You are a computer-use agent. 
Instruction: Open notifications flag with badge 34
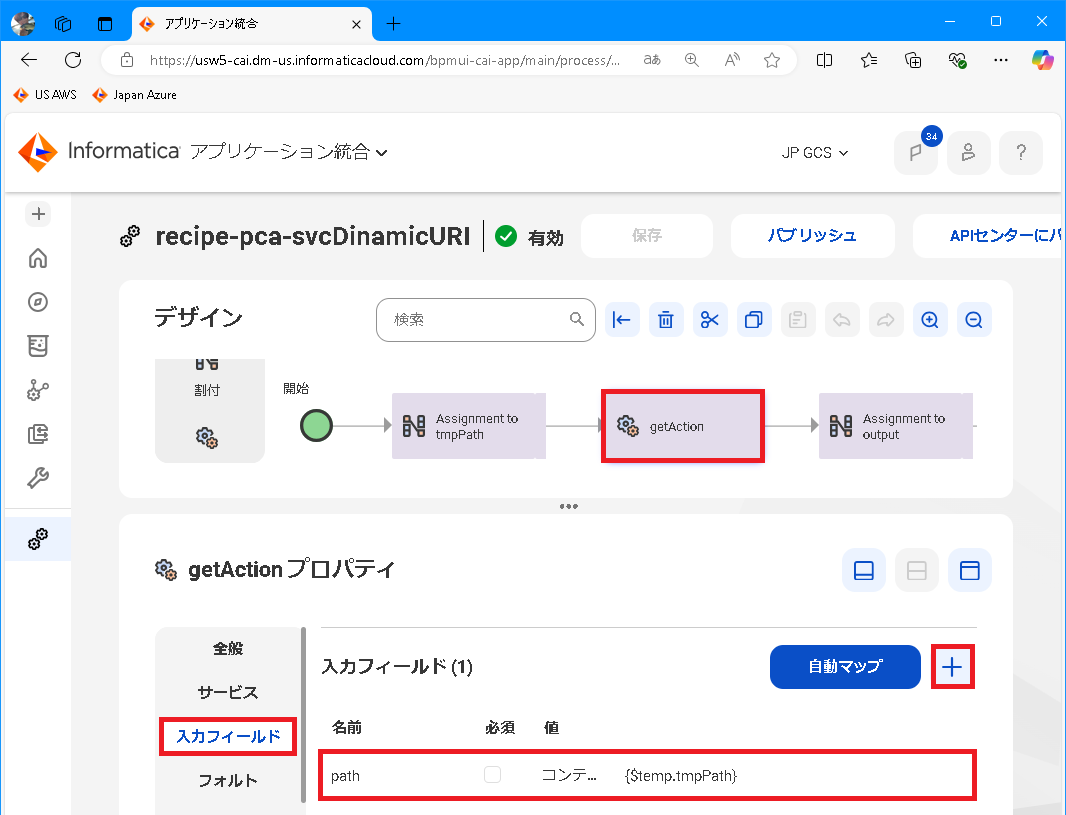(x=916, y=152)
